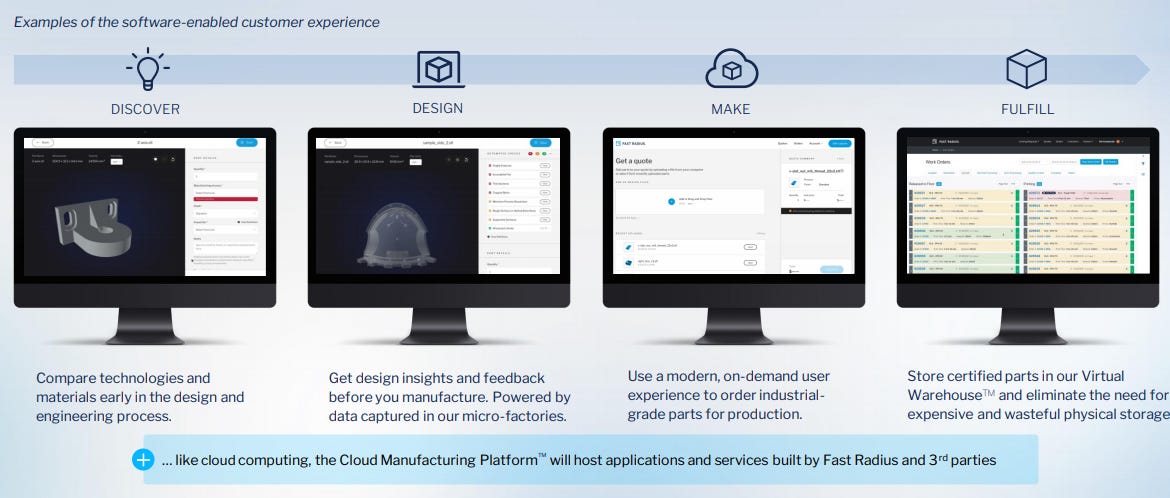Viewport: 1170px width, 498px height.
Task: Click the blue plus icon beside cloud computing text
Action: coord(143,459)
